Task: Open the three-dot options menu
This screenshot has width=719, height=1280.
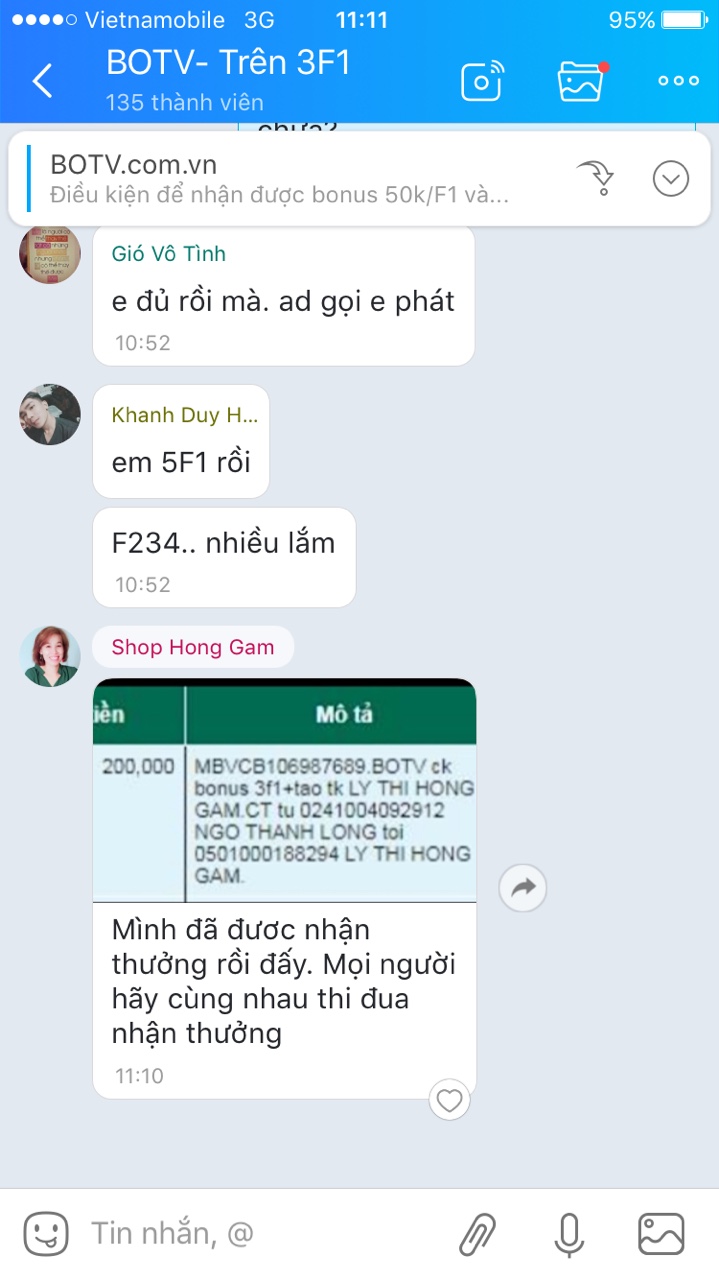Action: click(x=678, y=81)
